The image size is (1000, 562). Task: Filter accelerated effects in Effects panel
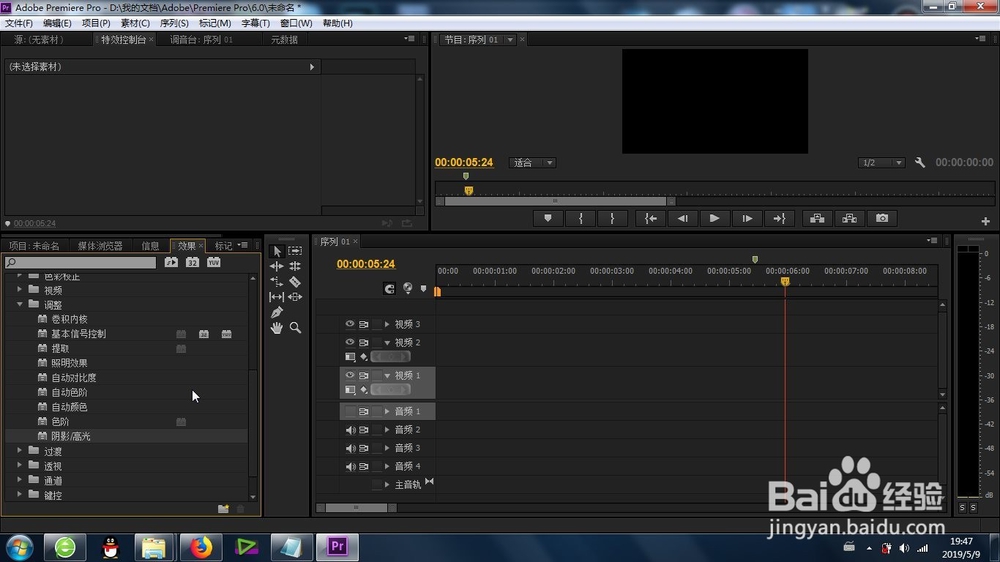click(x=171, y=262)
